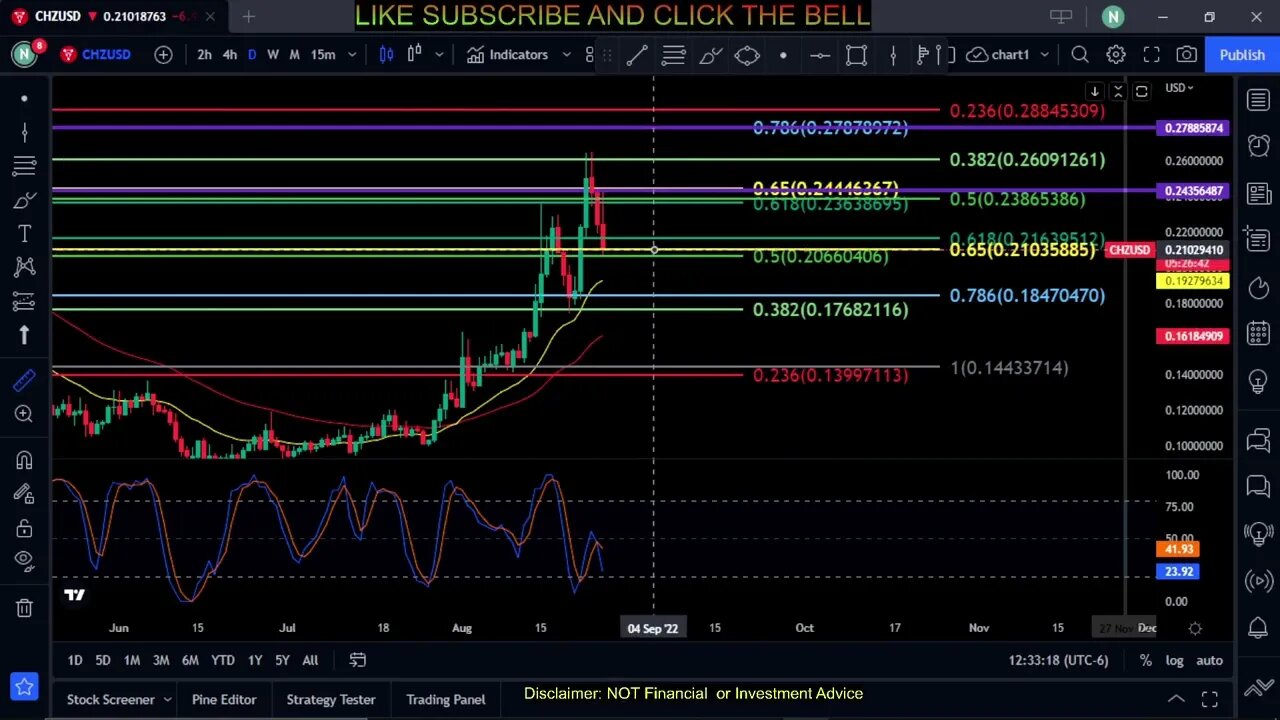The height and width of the screenshot is (720, 1280).
Task: Open user profile avatar with 8 notifications
Action: point(26,54)
